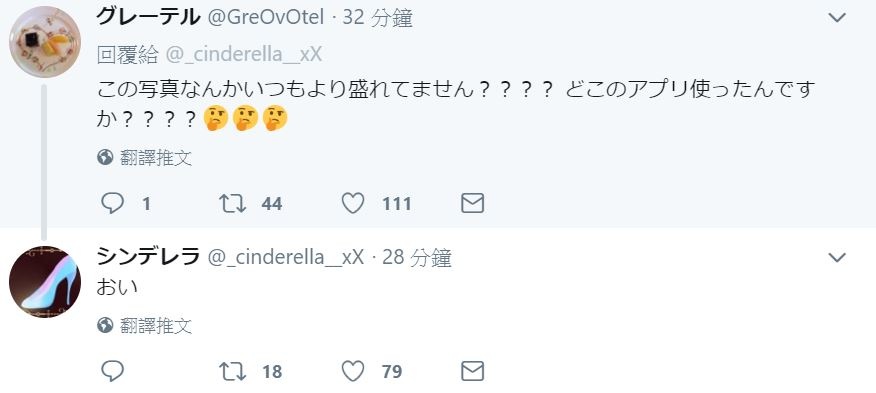
Task: Open the 32 分鐘 timestamp
Action: point(378,18)
